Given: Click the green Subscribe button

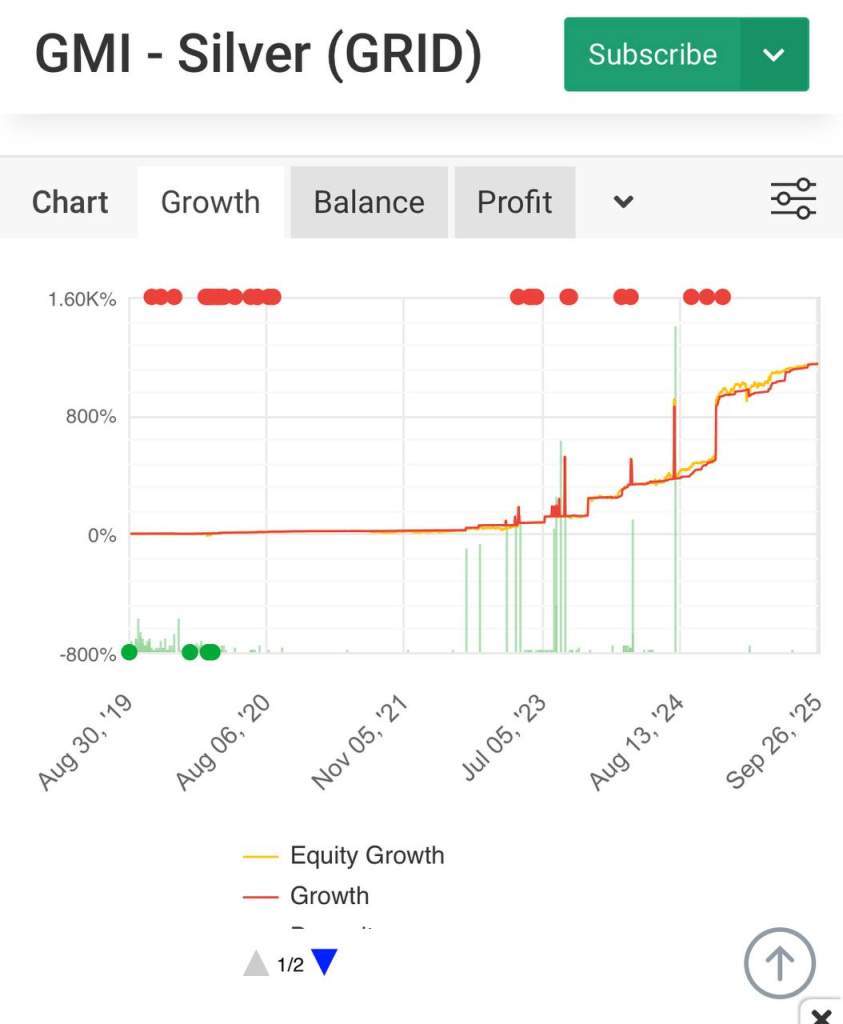Looking at the screenshot, I should pos(652,54).
